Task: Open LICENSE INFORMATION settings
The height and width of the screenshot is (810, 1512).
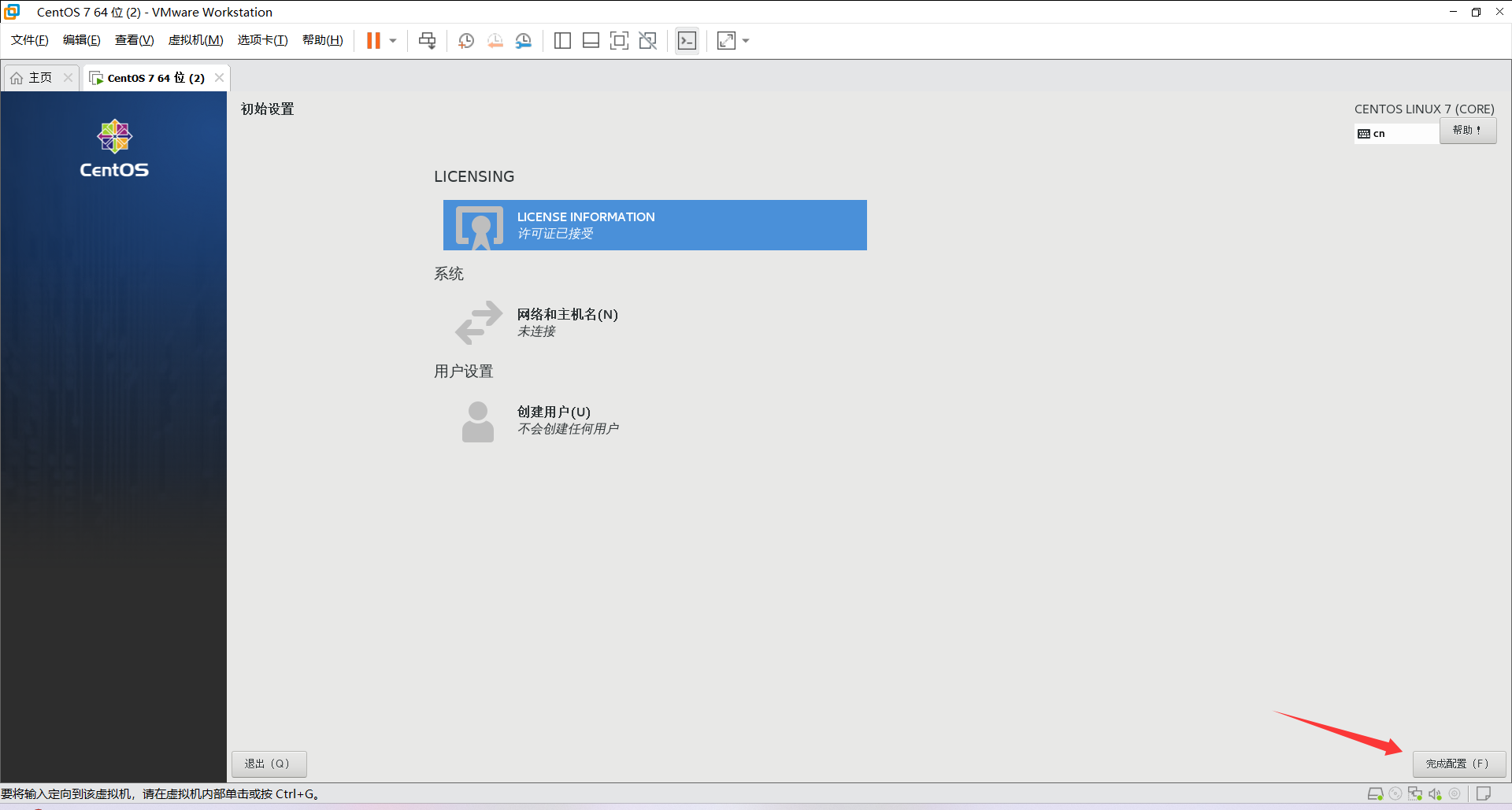Action: coord(654,225)
